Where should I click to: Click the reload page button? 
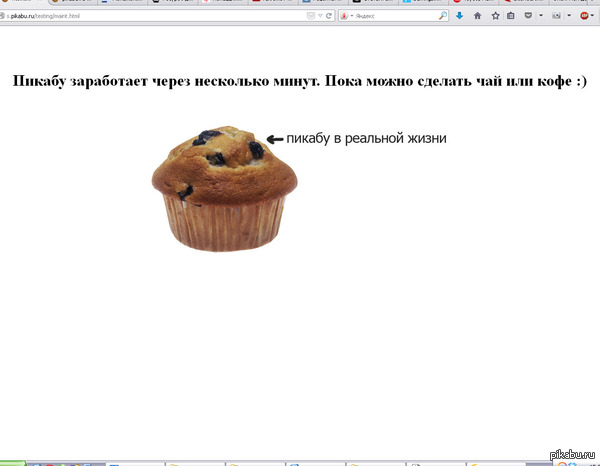tap(328, 17)
